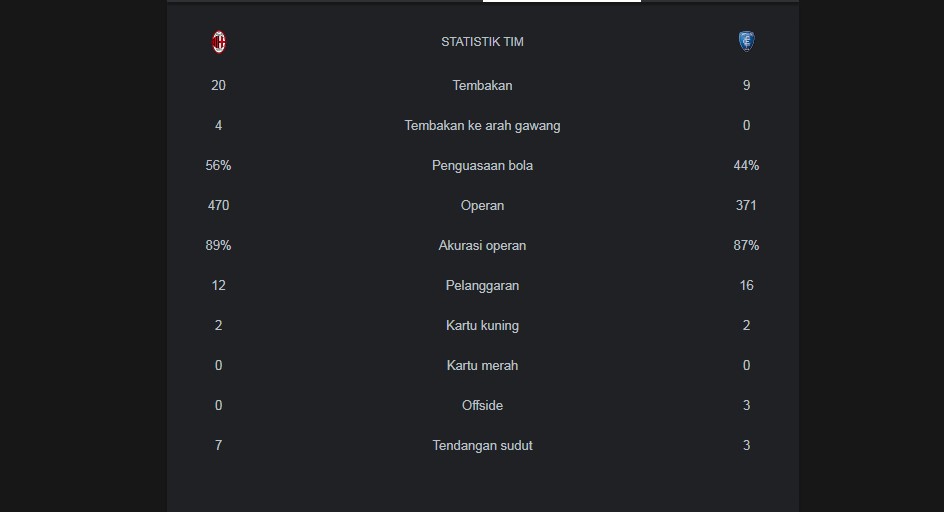The image size is (944, 512).
Task: Click the 44% possession value
Action: click(747, 166)
